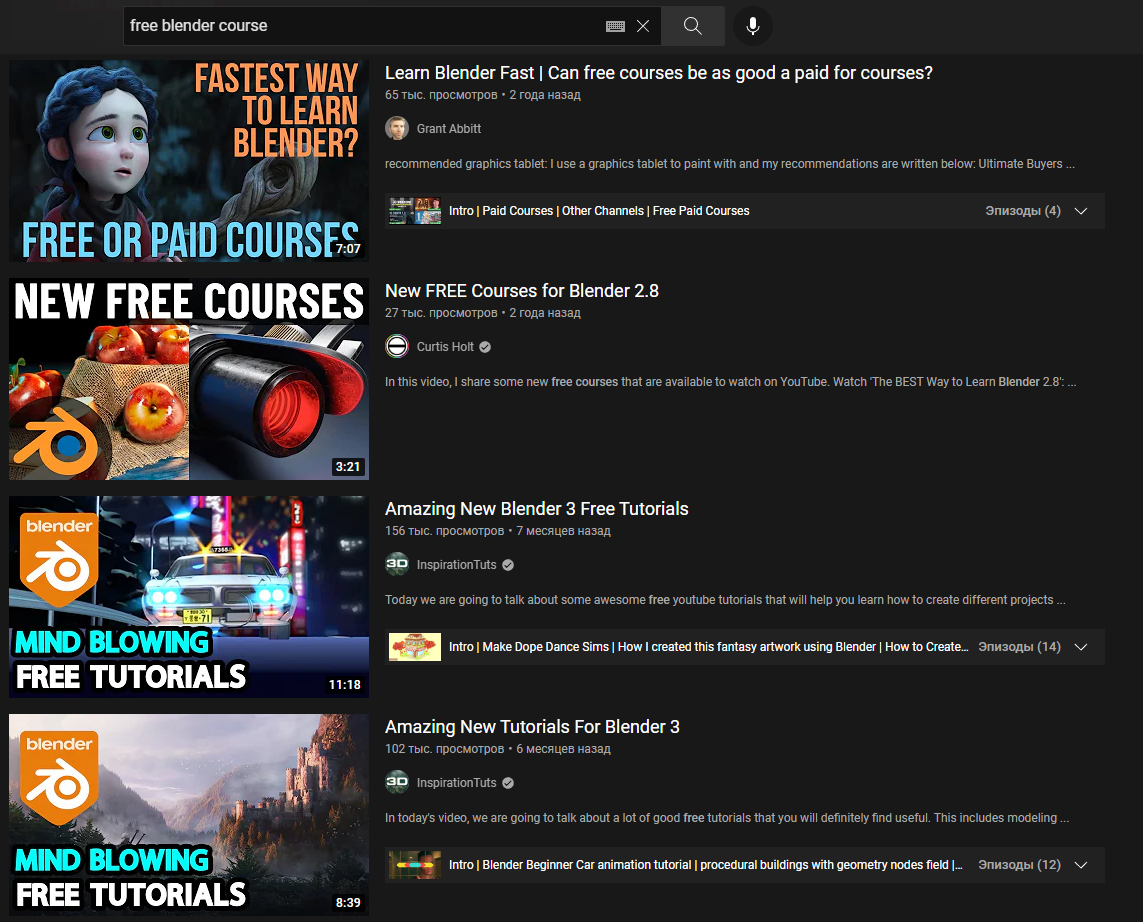The image size is (1143, 922).
Task: Expand the Эпизоды (4) chapters chevron
Action: pyautogui.click(x=1081, y=211)
